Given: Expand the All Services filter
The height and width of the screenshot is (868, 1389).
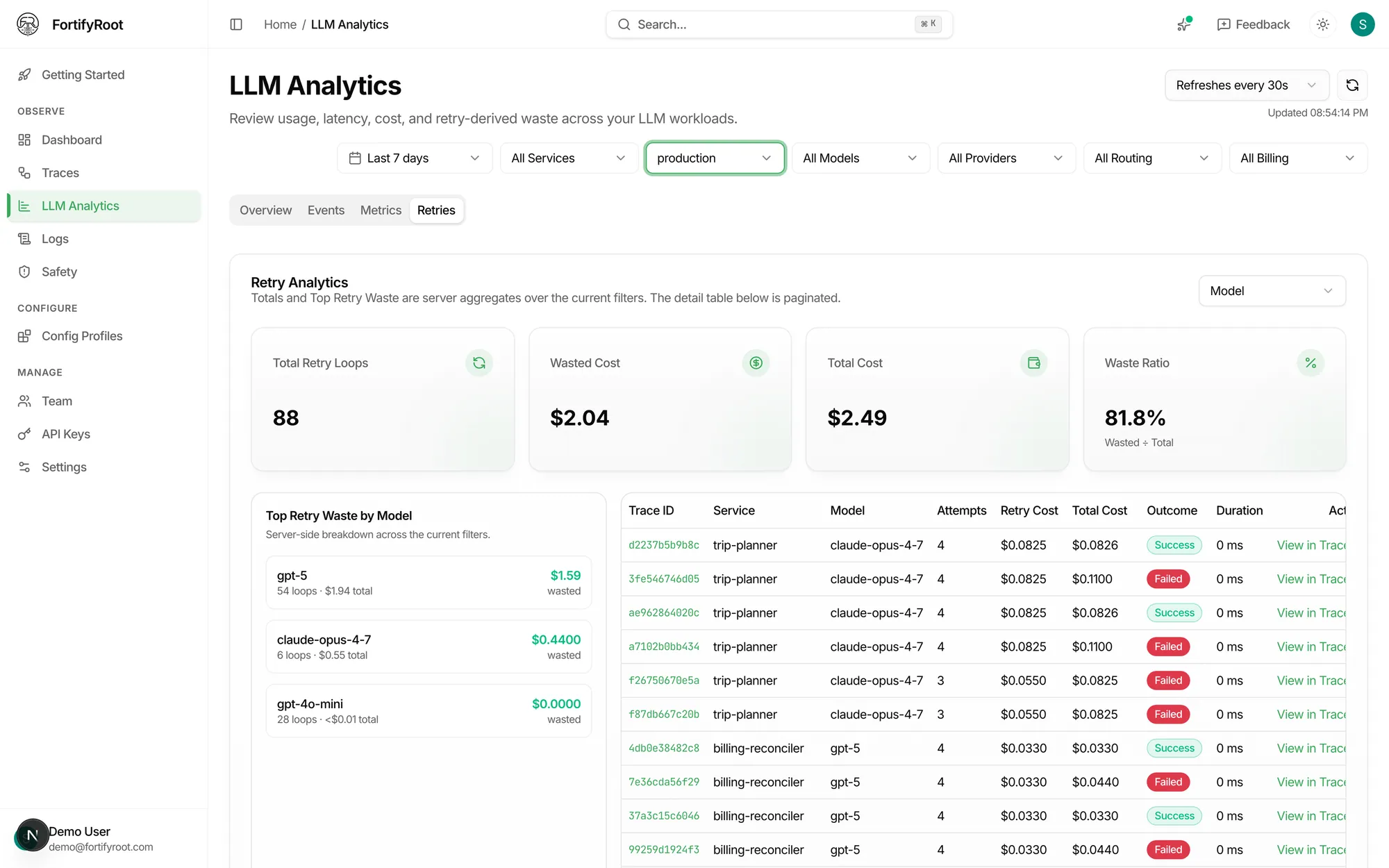Looking at the screenshot, I should point(569,158).
